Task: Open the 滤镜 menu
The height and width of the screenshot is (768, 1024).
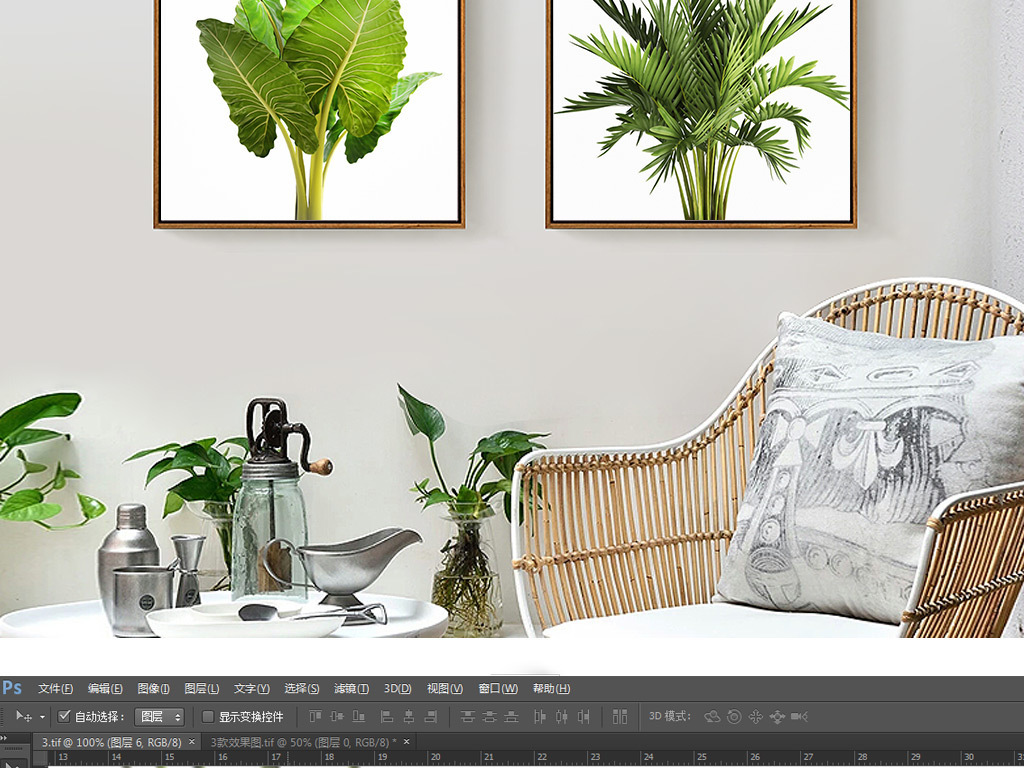Action: tap(351, 689)
